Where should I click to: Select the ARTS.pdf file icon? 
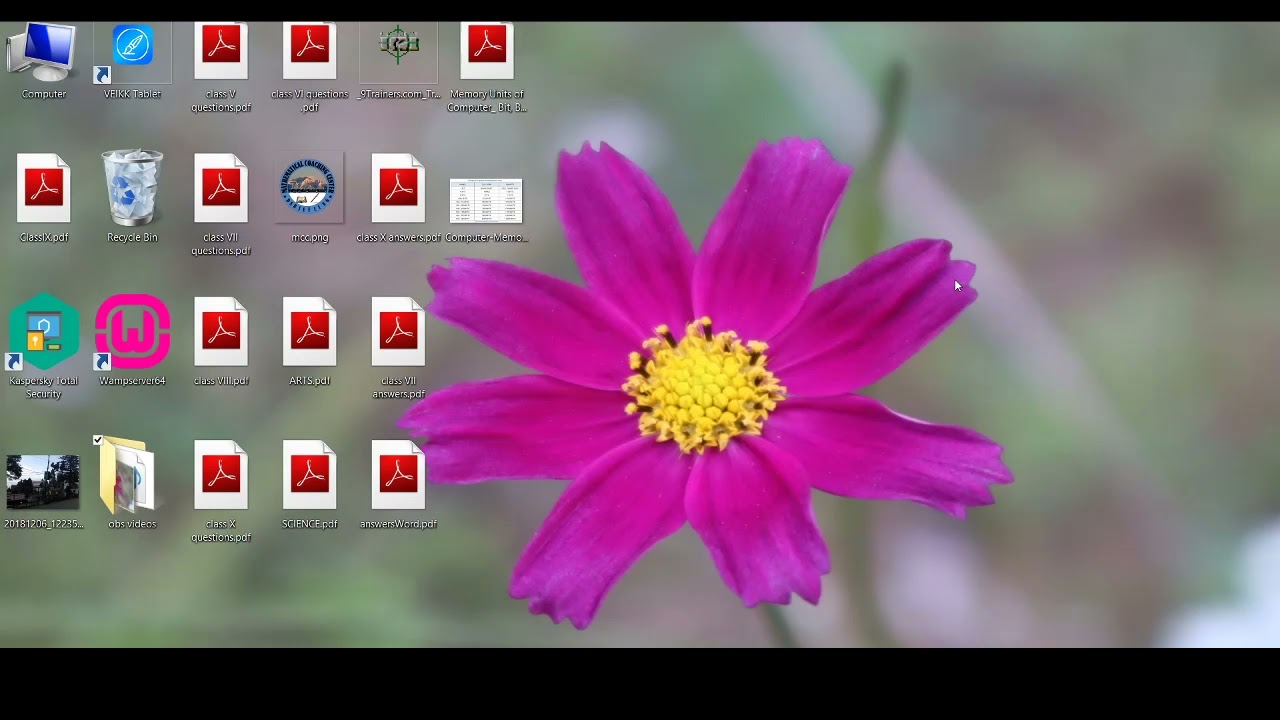310,332
